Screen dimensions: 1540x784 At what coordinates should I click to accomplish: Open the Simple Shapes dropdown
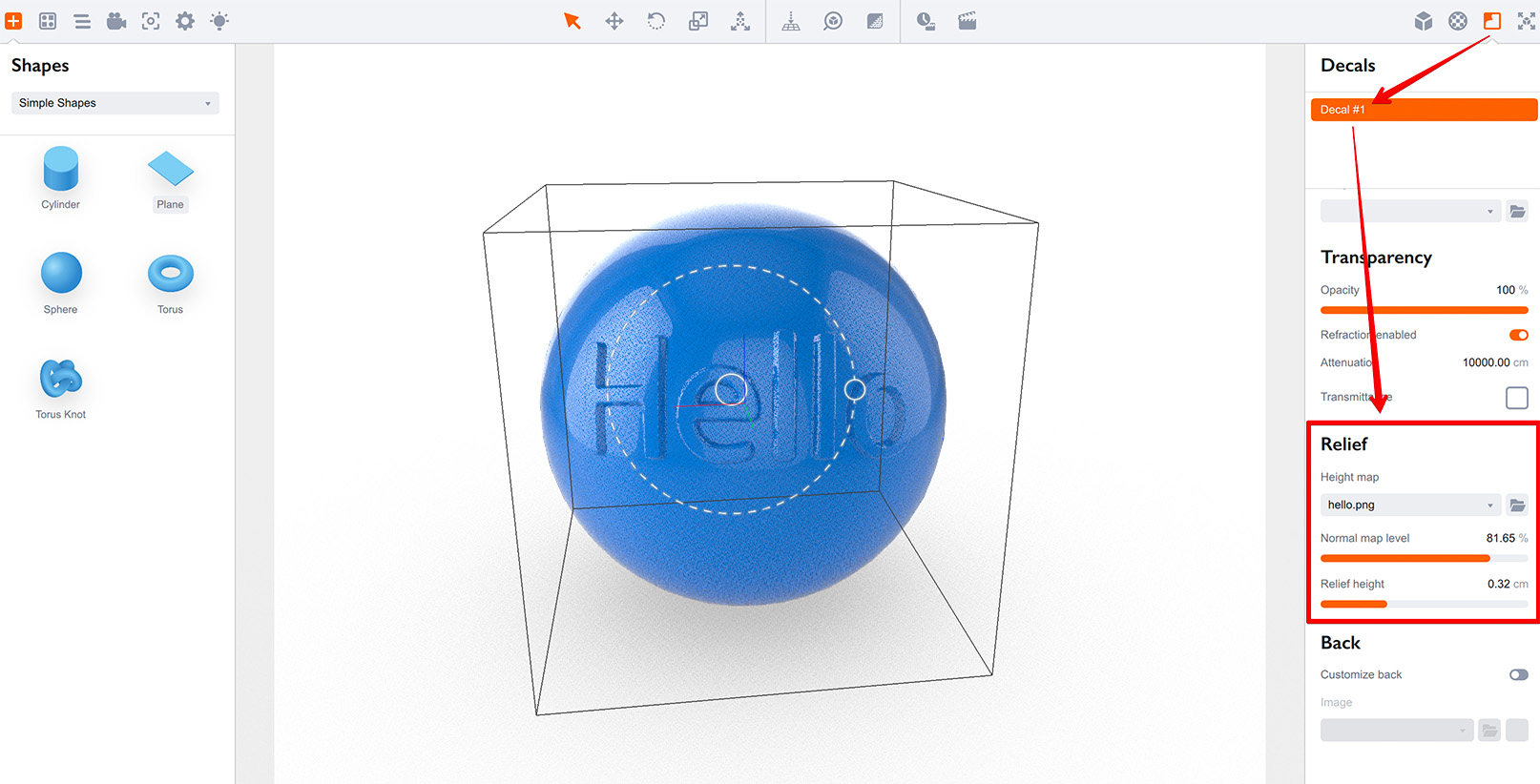coord(115,103)
